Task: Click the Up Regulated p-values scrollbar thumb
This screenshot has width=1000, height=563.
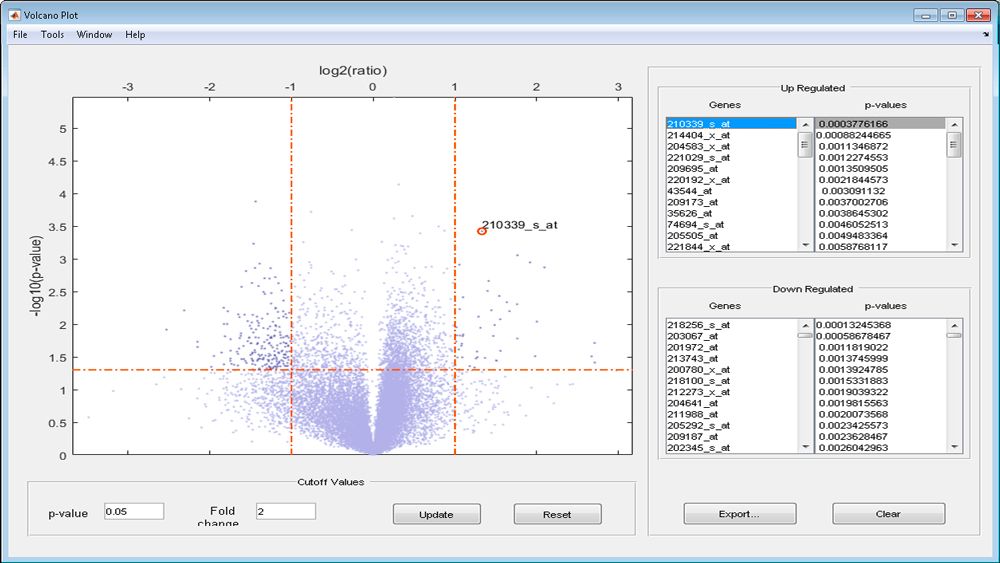Action: 954,145
